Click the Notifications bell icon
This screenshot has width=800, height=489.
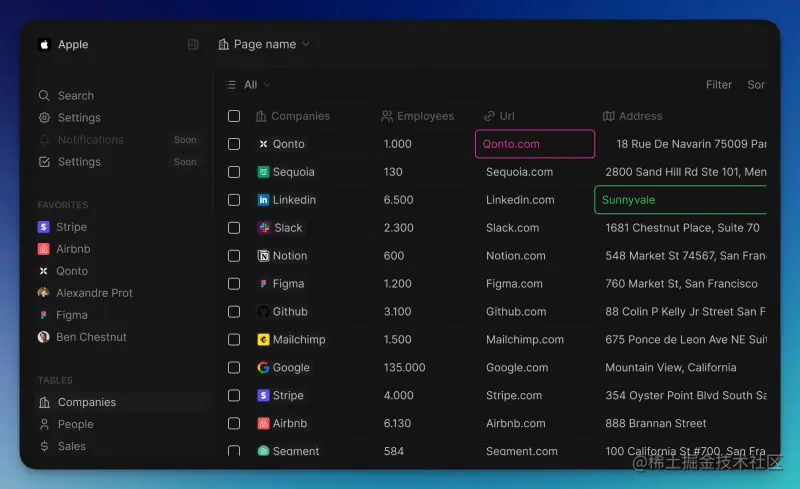pos(44,139)
